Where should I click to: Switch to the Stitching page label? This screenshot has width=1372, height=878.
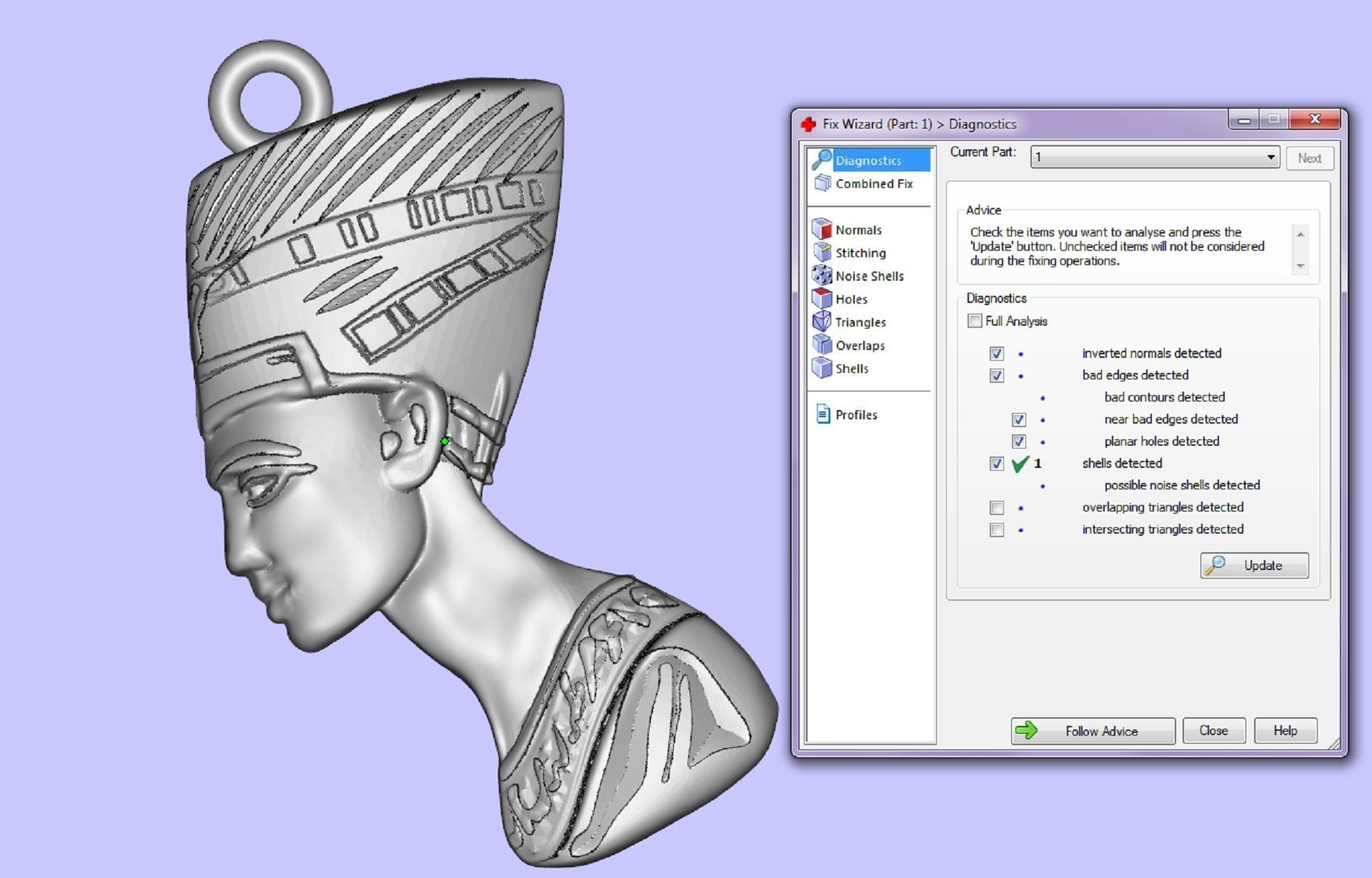(860, 253)
